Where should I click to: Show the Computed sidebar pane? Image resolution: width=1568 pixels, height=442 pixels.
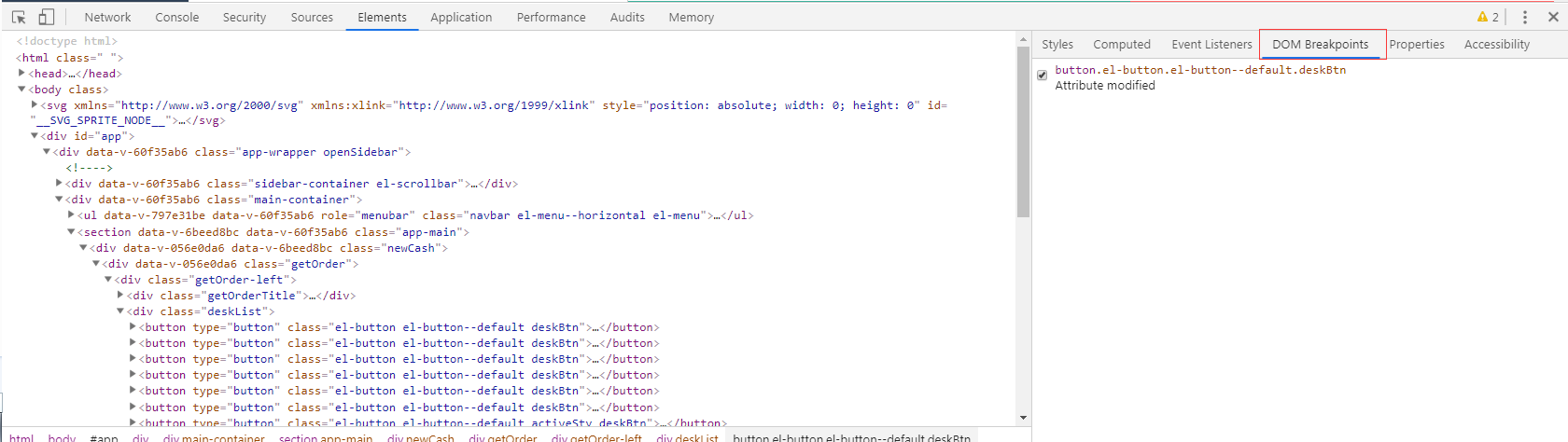click(1122, 44)
